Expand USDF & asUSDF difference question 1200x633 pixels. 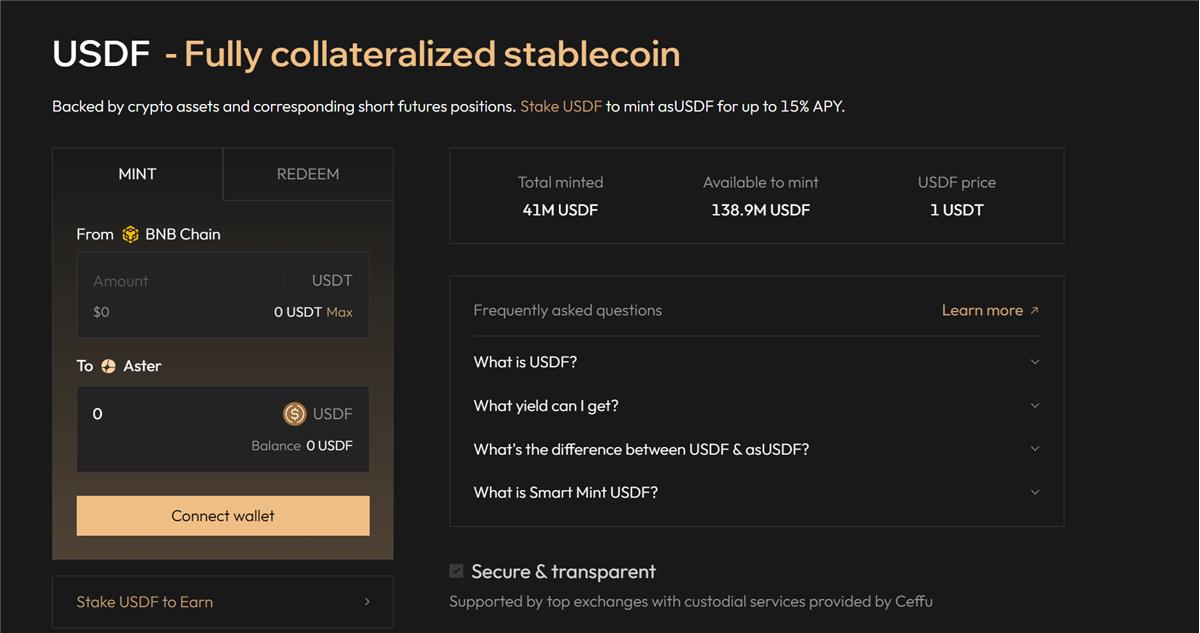pyautogui.click(x=757, y=449)
